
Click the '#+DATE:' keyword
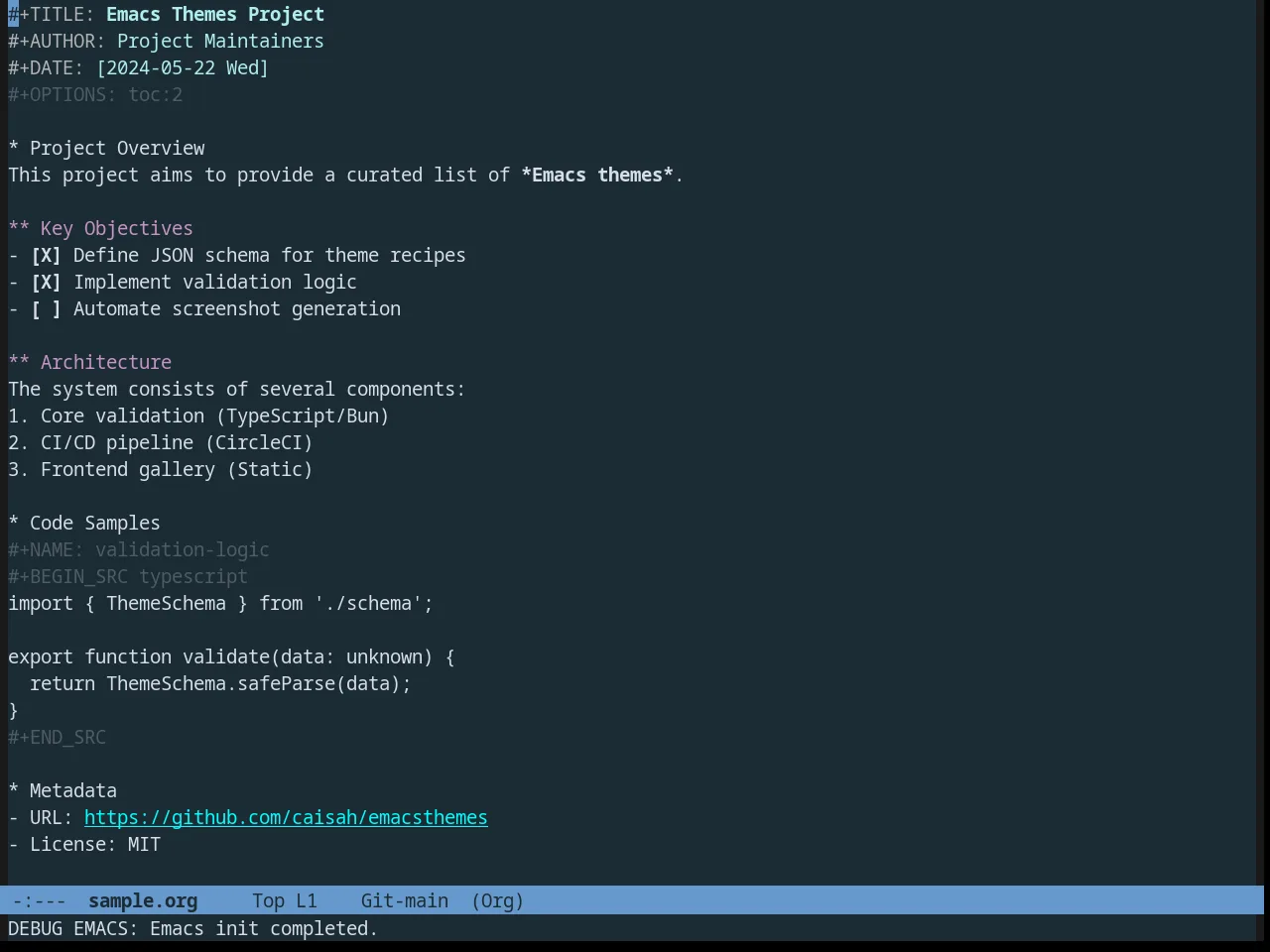[x=46, y=67]
